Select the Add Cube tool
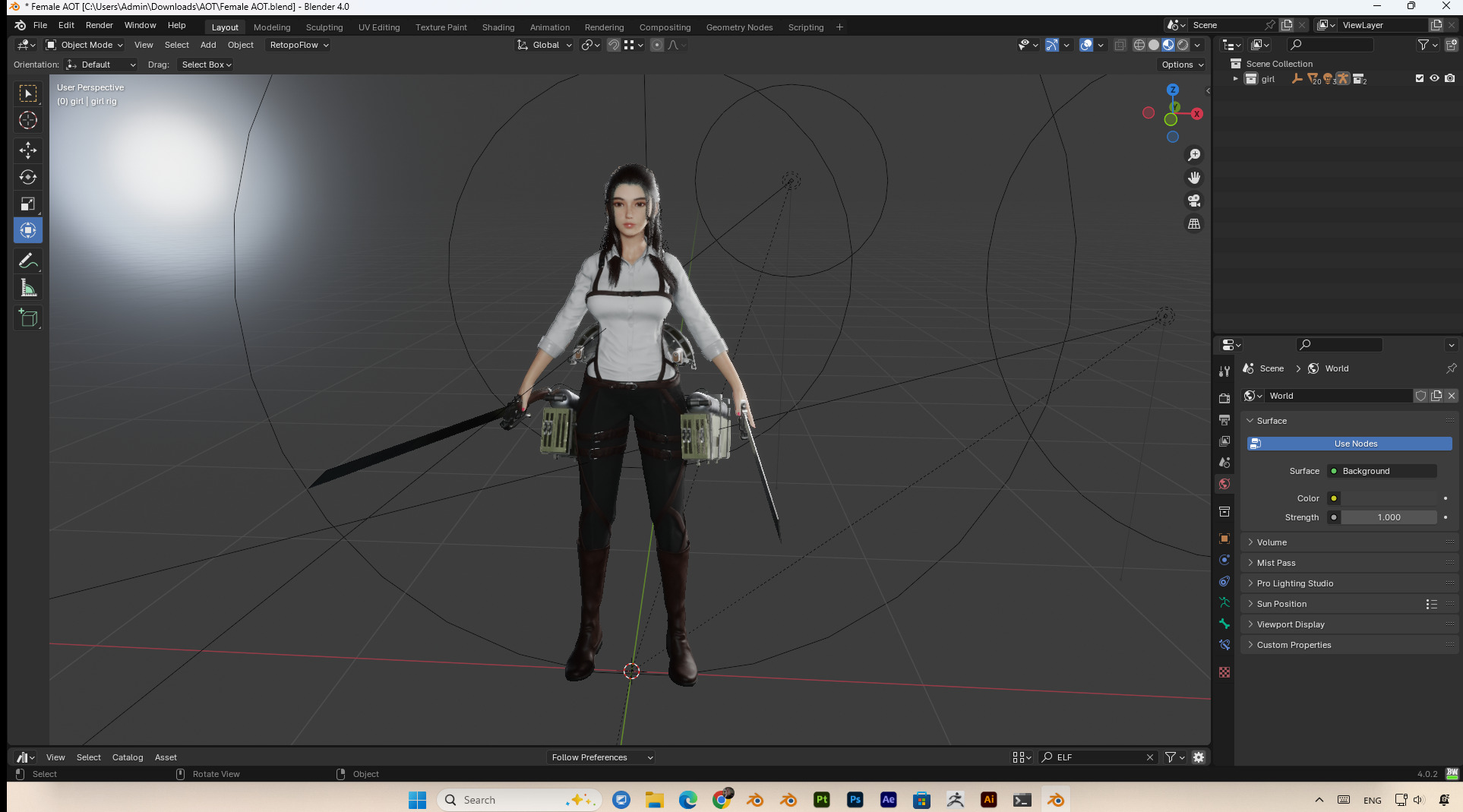This screenshot has width=1463, height=812. [28, 318]
